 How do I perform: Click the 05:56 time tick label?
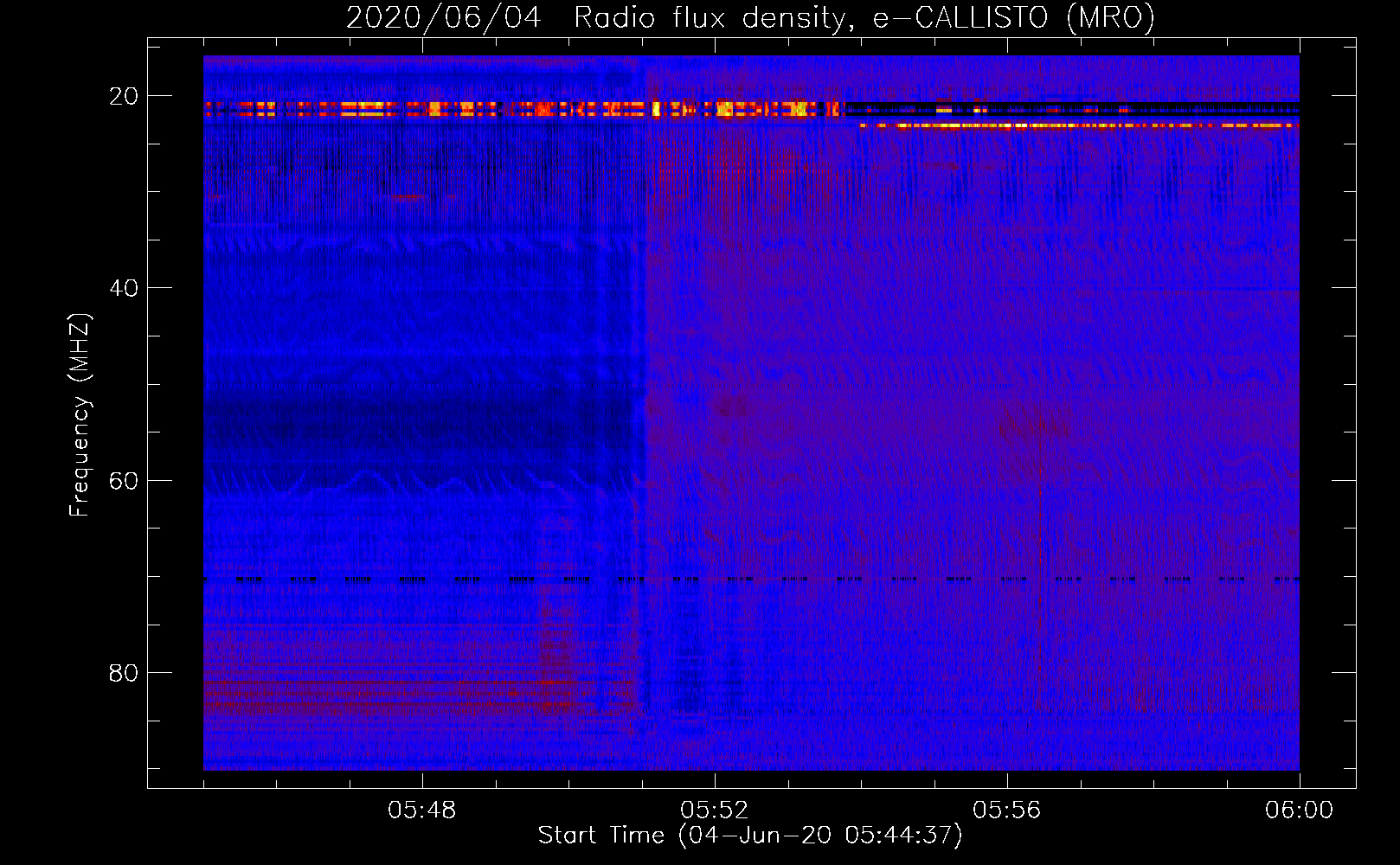(x=1006, y=811)
